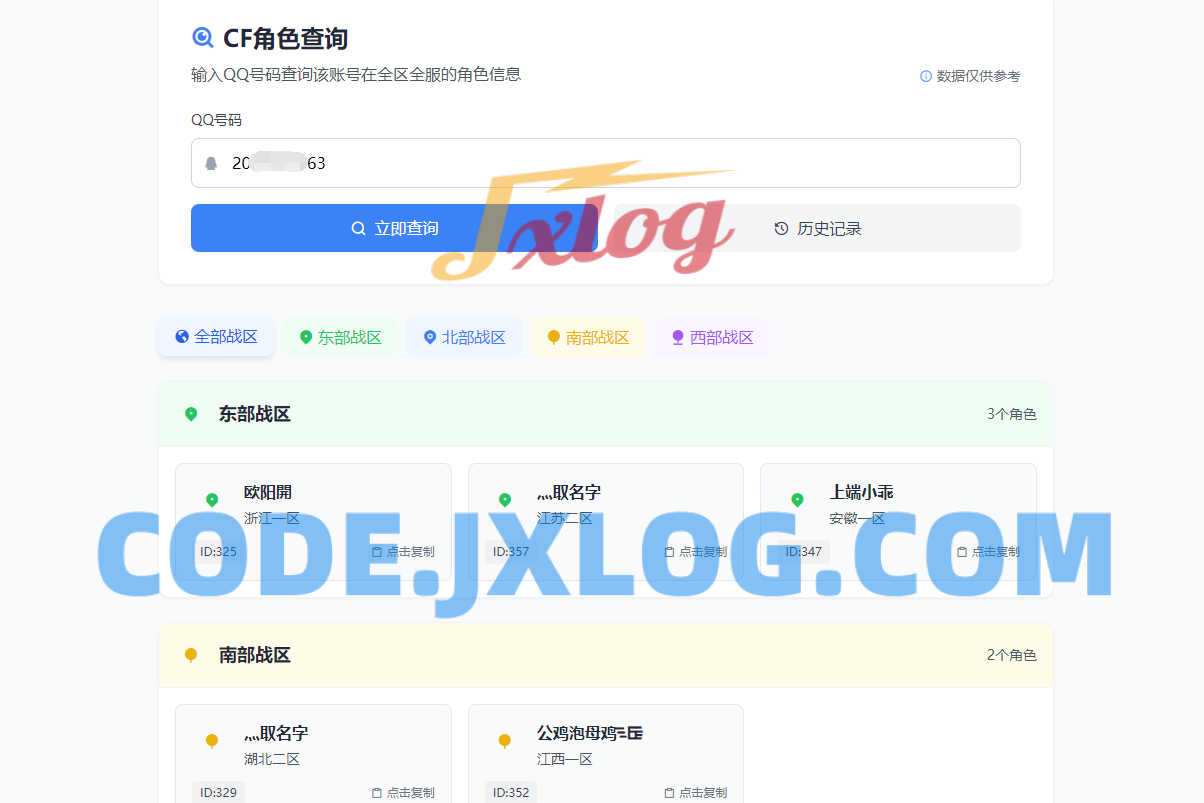Image resolution: width=1204 pixels, height=803 pixels.
Task: Toggle the 东部战区 region filter
Action: [340, 337]
